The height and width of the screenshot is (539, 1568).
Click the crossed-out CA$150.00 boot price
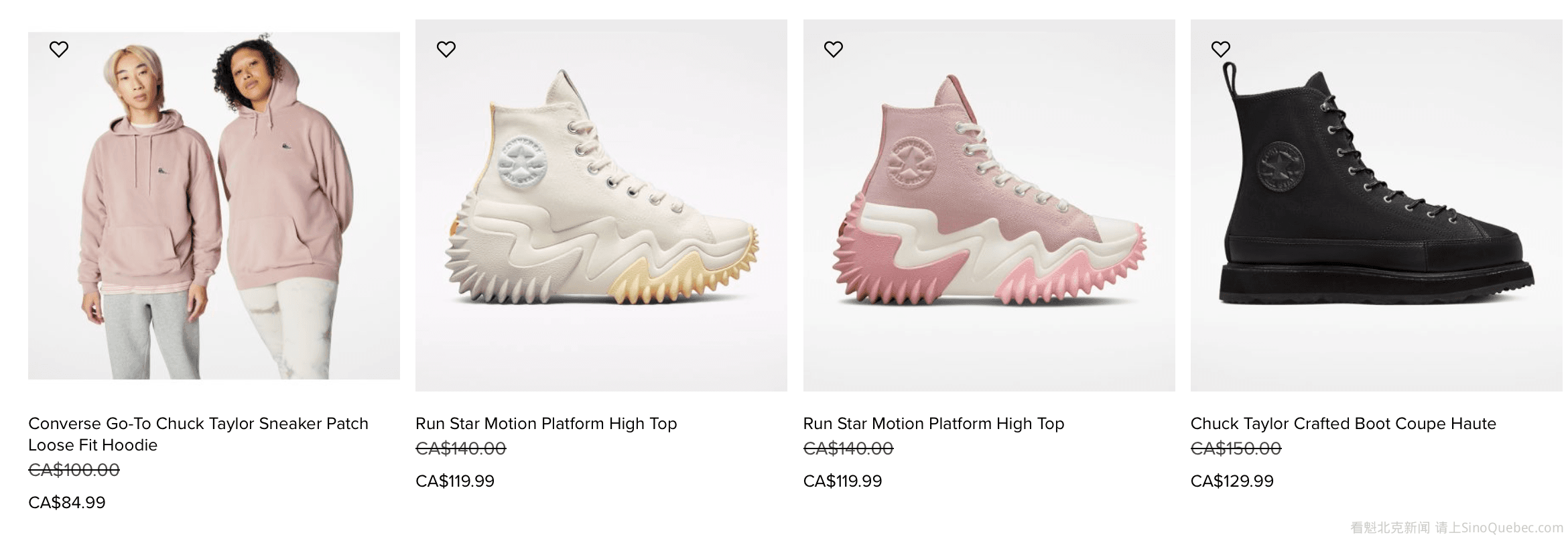click(x=1236, y=448)
